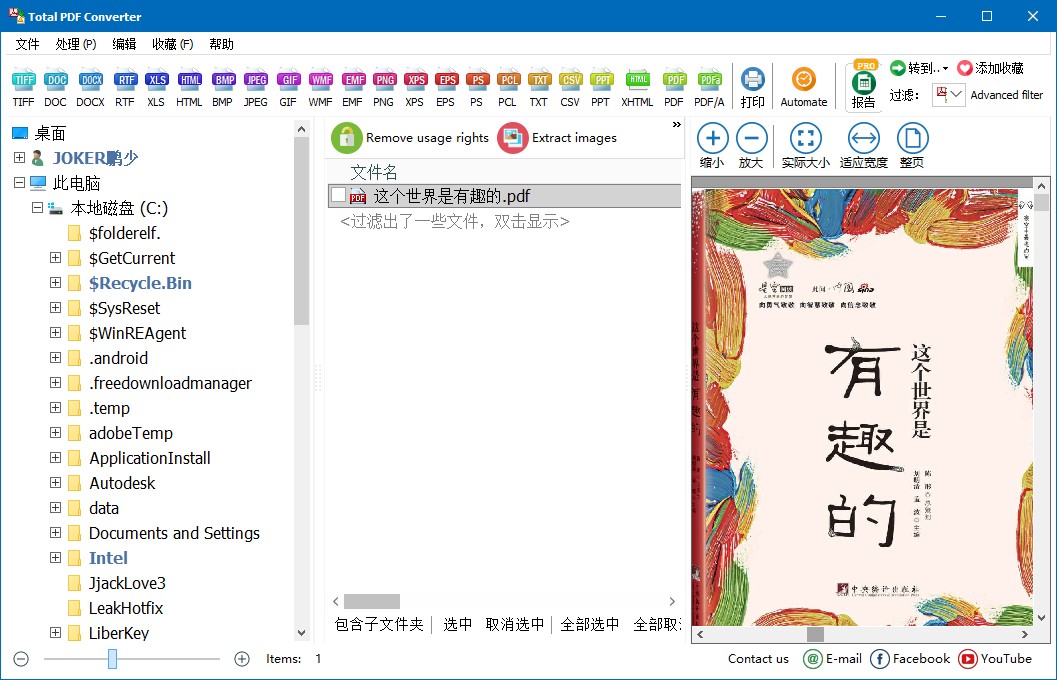Open Advanced filter
The image size is (1057, 680).
tap(1006, 95)
